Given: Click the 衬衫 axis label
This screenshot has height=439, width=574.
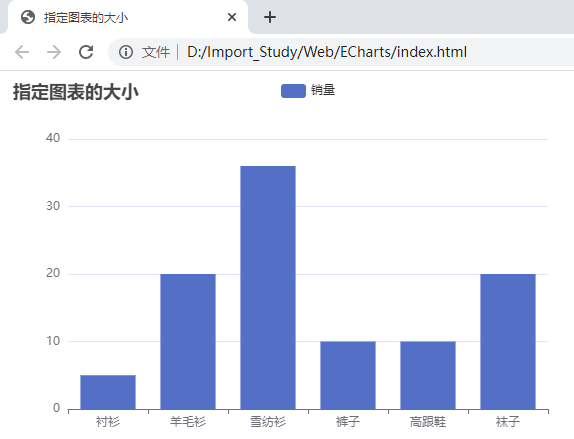Looking at the screenshot, I should click(x=108, y=422).
